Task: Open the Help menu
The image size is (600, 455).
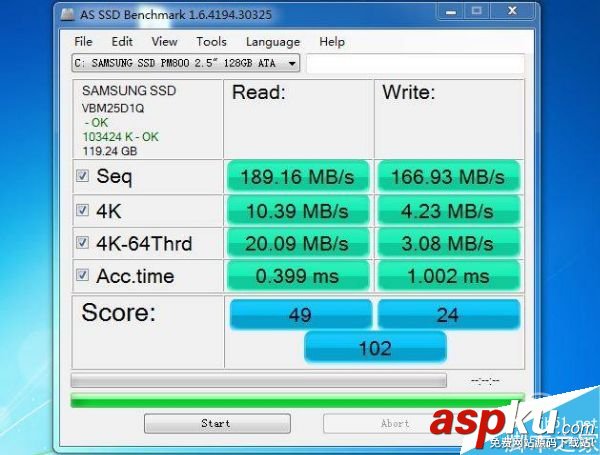Action: click(x=332, y=41)
